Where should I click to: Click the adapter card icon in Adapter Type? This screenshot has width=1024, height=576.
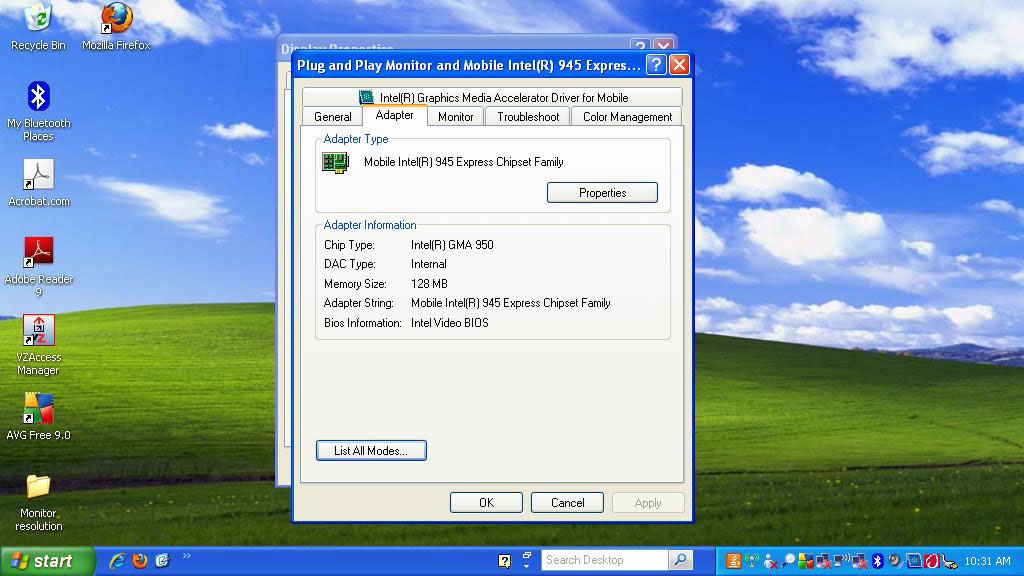click(x=336, y=162)
